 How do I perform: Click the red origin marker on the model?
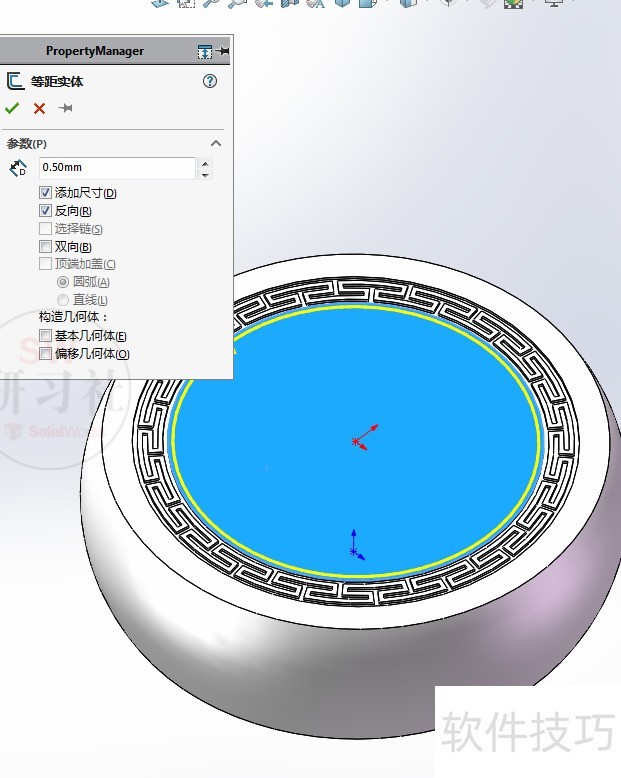(x=357, y=441)
